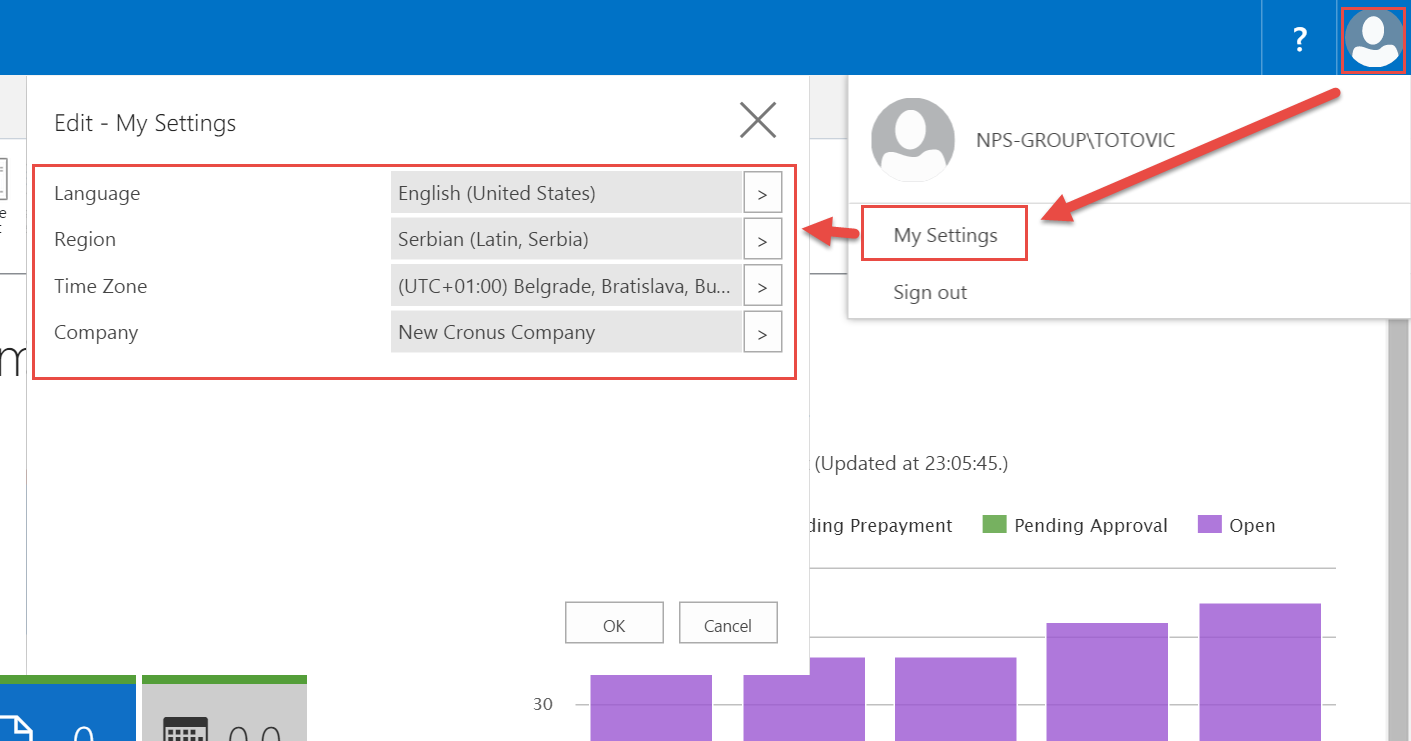The width and height of the screenshot is (1411, 741).
Task: Expand the Time Zone selection arrow
Action: tap(762, 286)
